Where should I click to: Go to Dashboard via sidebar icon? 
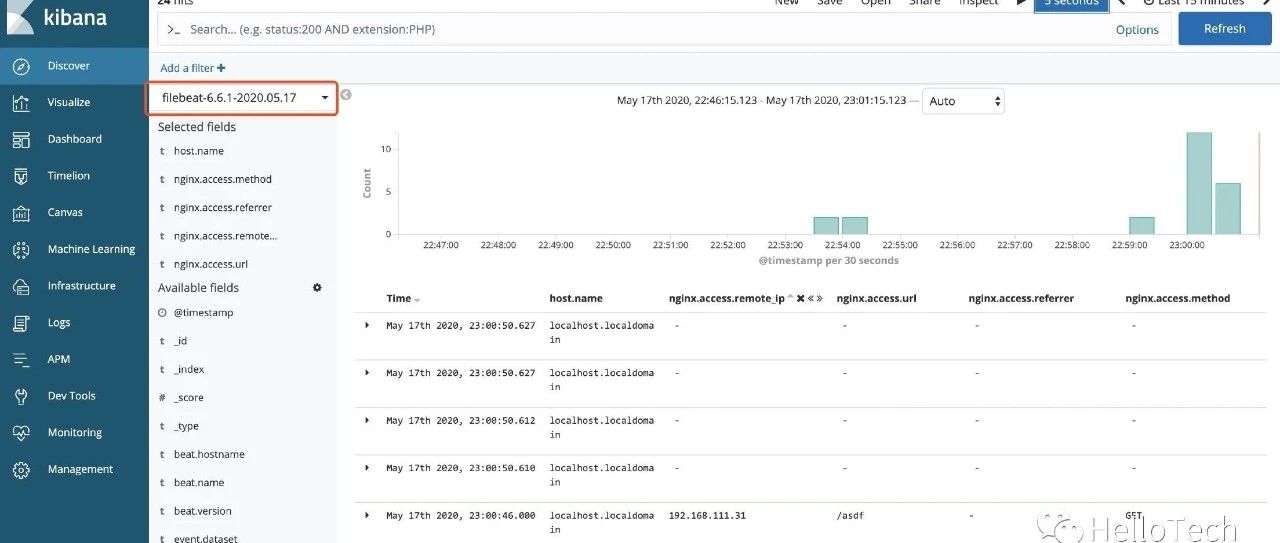coord(21,139)
